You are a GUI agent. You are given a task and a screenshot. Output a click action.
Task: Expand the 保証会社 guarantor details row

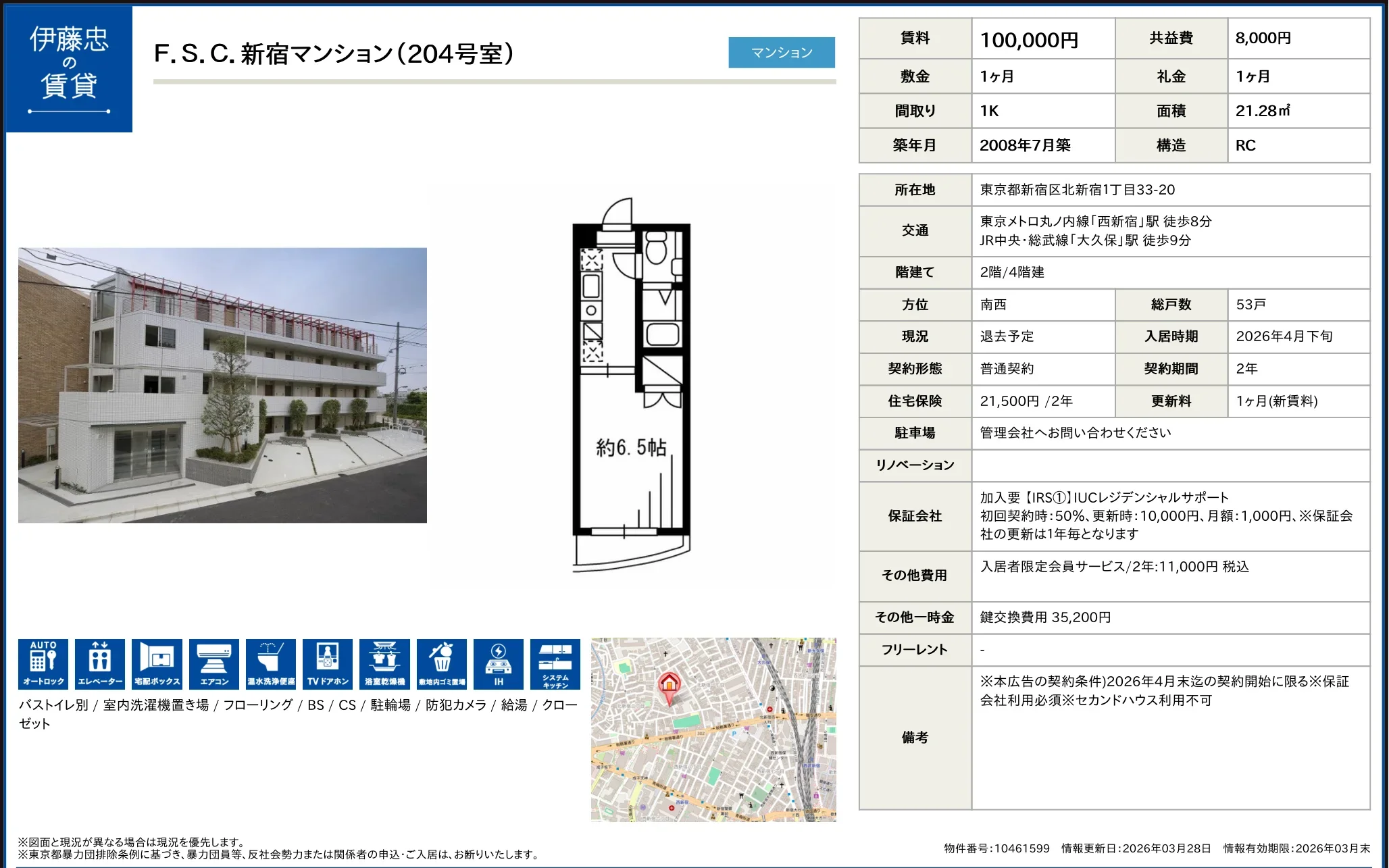tap(915, 517)
